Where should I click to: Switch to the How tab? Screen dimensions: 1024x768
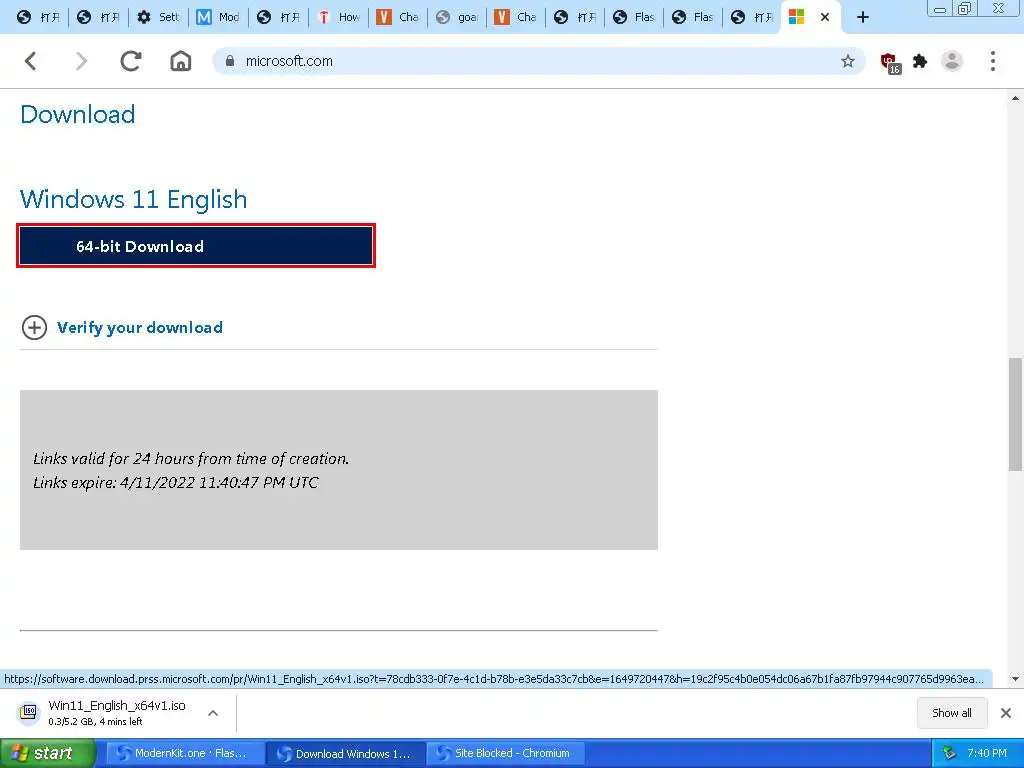click(338, 17)
